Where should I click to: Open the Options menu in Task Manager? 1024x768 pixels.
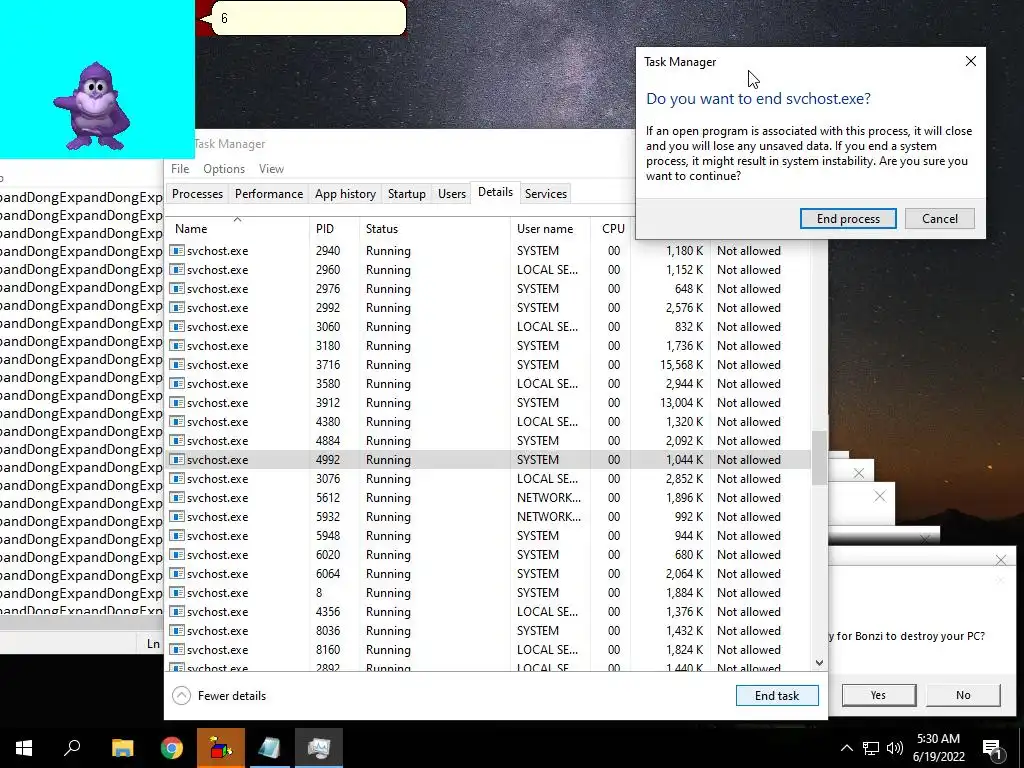pos(224,168)
